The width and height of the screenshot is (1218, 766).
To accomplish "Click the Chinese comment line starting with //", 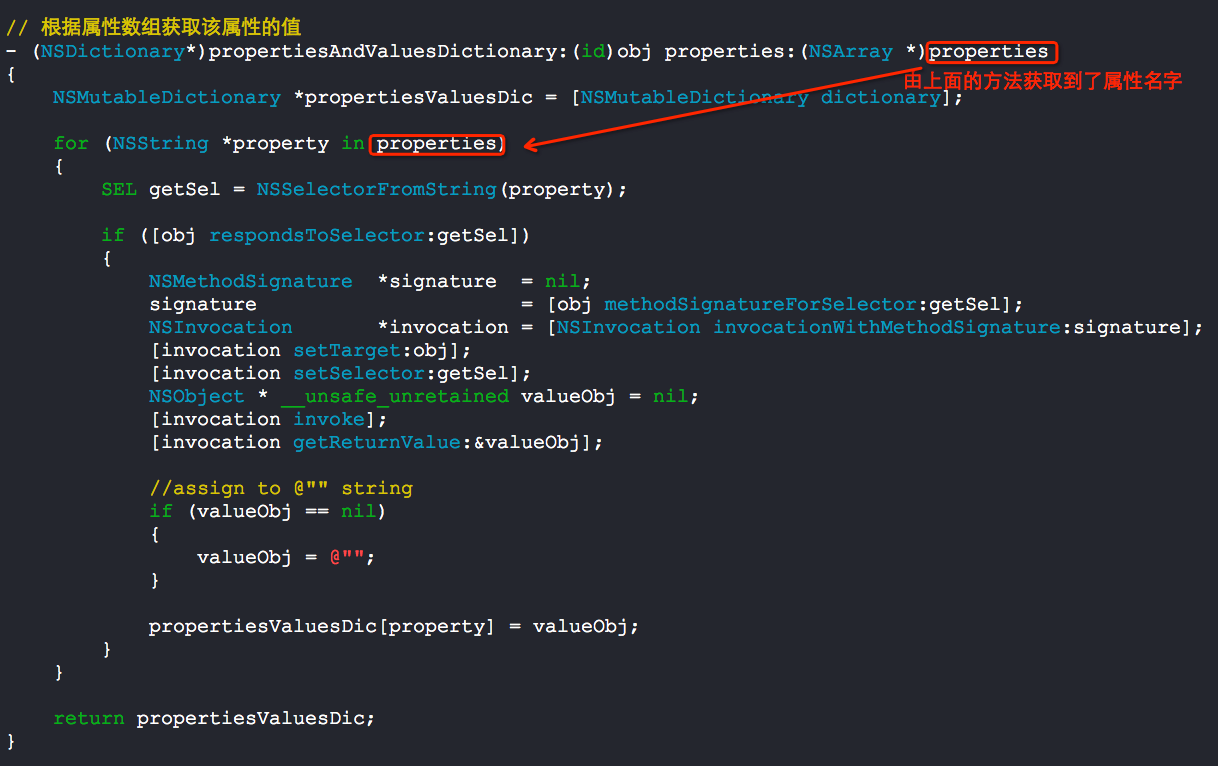I will 154,27.
